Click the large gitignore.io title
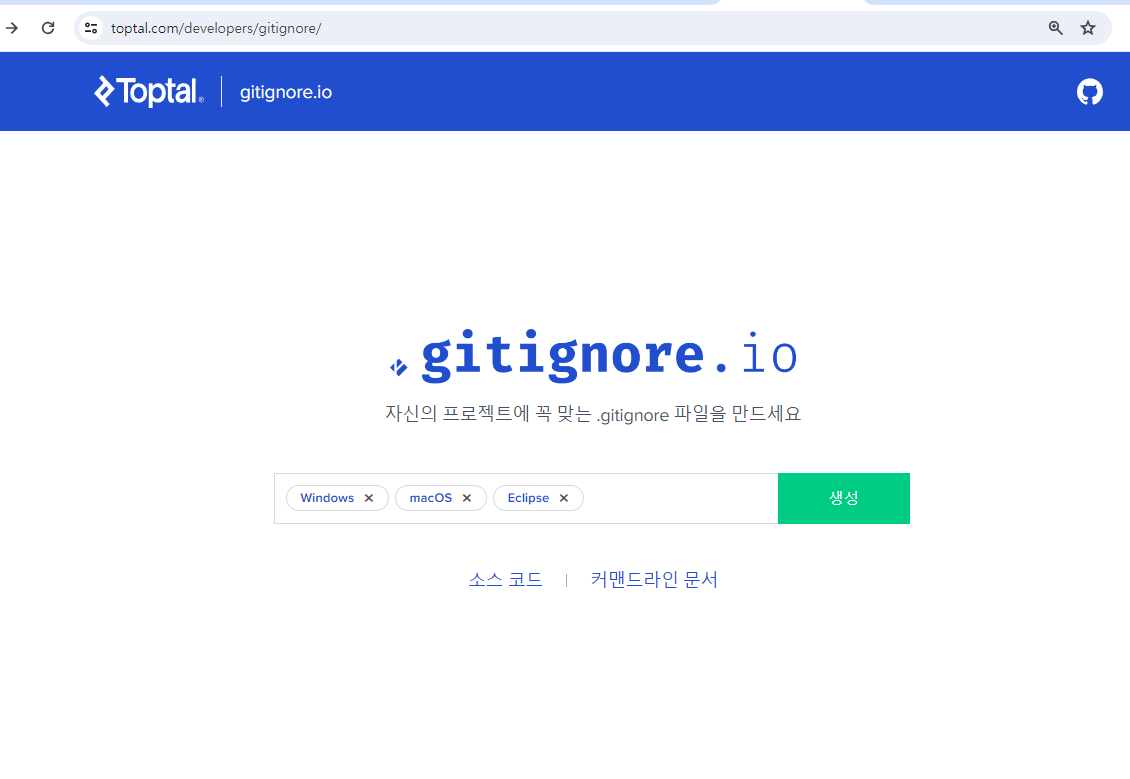 pyautogui.click(x=593, y=355)
